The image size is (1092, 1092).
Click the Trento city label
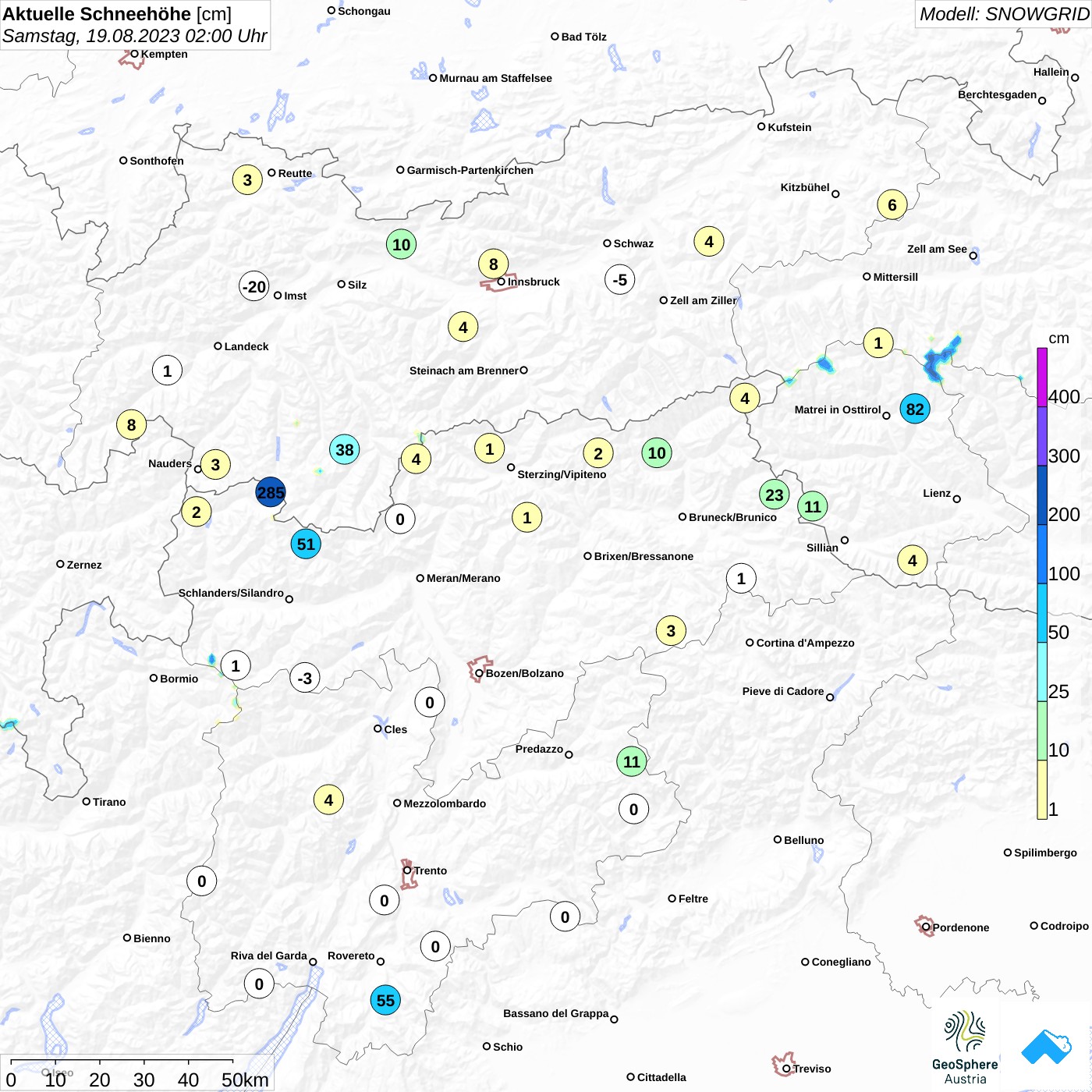pyautogui.click(x=431, y=870)
